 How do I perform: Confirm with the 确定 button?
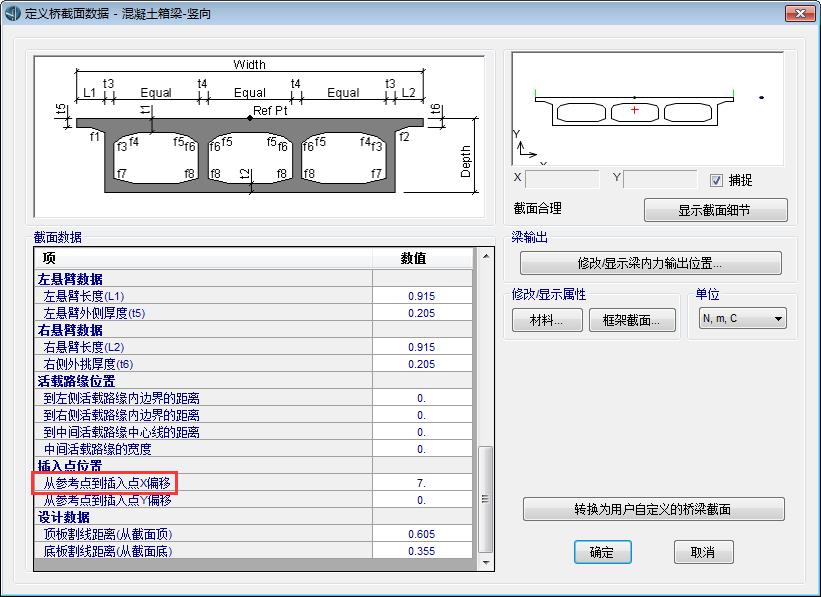[x=602, y=552]
